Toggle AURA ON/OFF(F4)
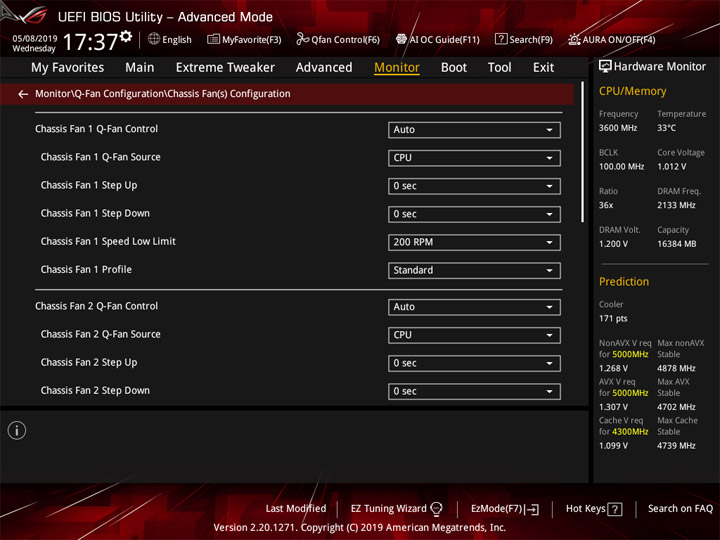The height and width of the screenshot is (540, 720). pyautogui.click(x=612, y=39)
